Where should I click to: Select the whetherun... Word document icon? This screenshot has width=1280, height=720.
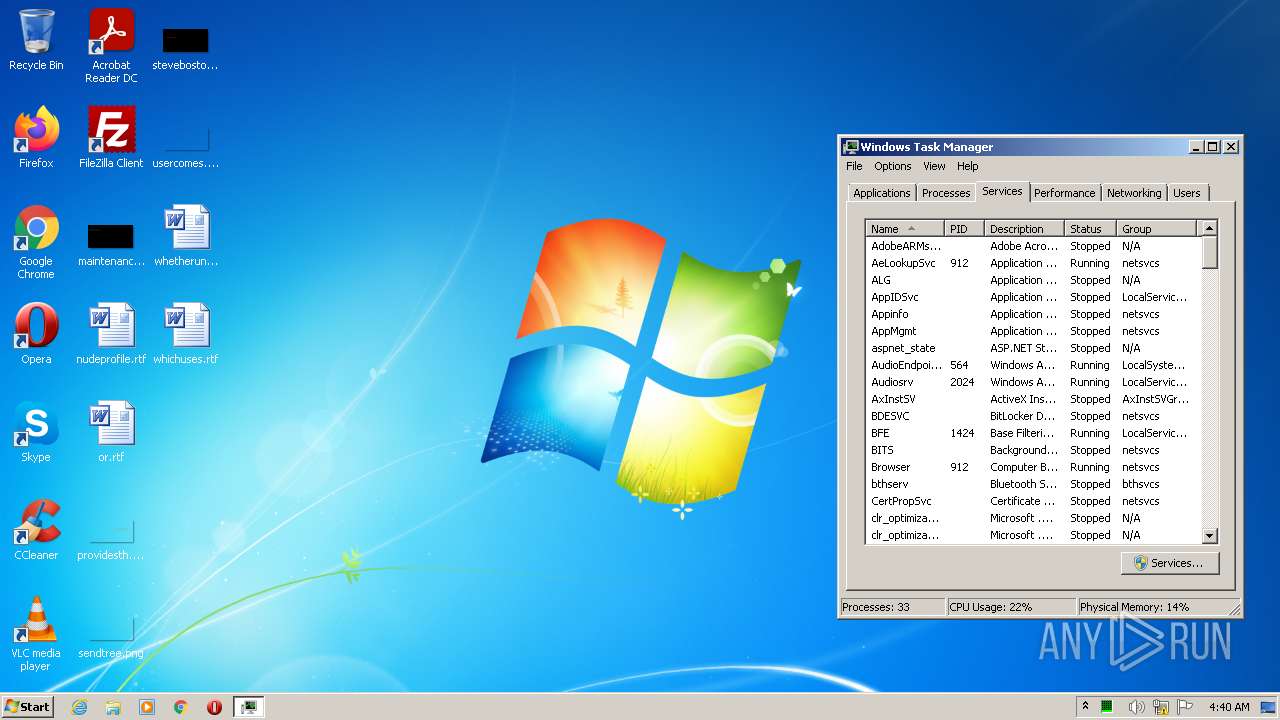pos(186,236)
